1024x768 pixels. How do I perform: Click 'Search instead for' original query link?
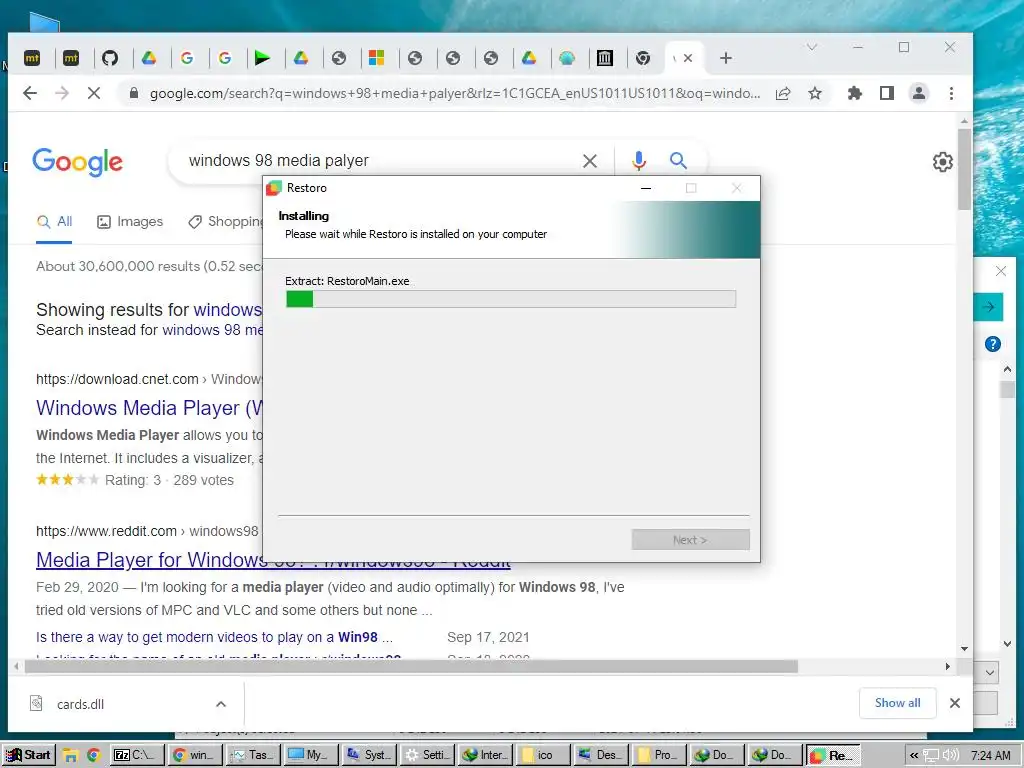click(212, 330)
